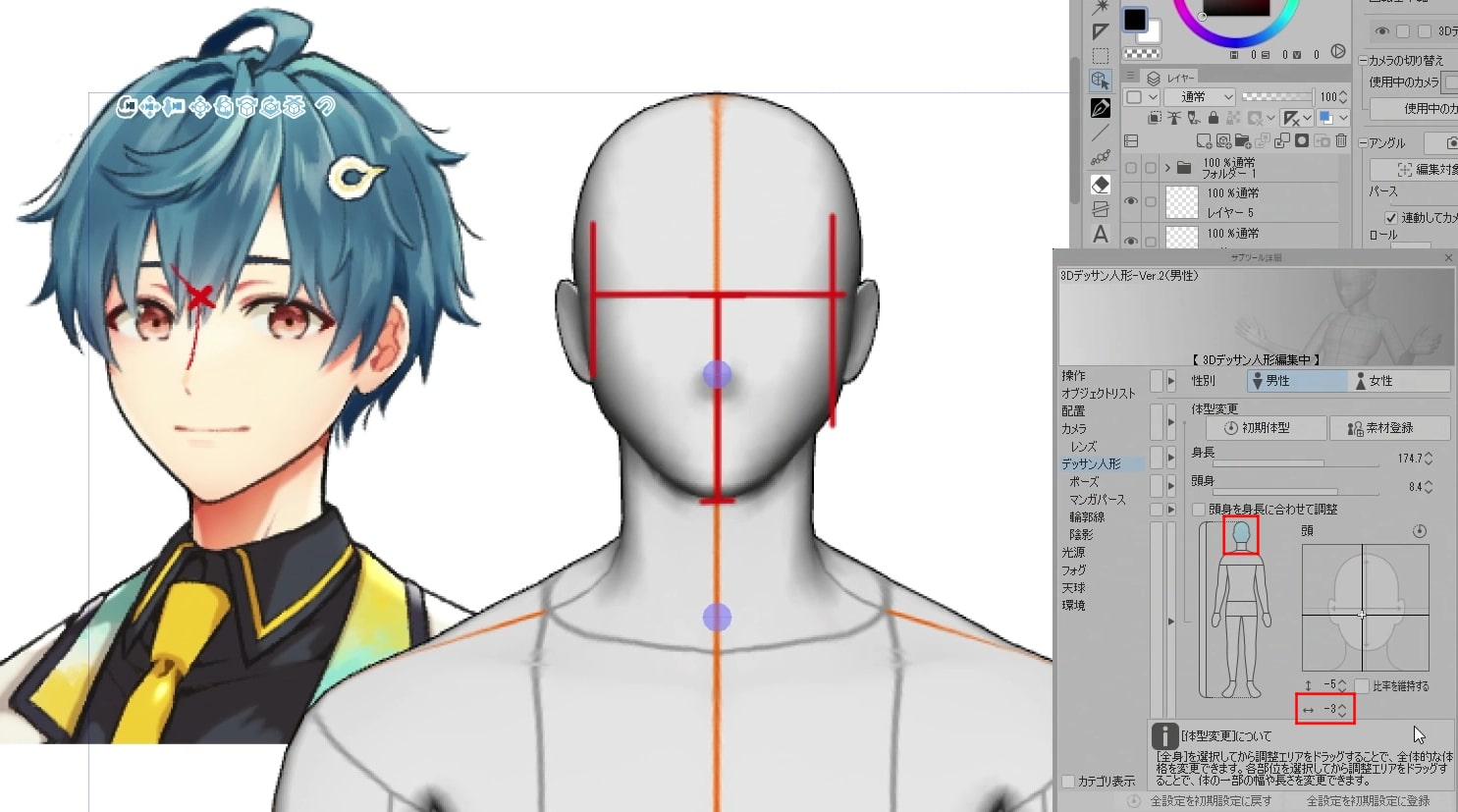Toggle Clip to layer below icon
This screenshot has width=1458, height=812.
click(x=1156, y=118)
